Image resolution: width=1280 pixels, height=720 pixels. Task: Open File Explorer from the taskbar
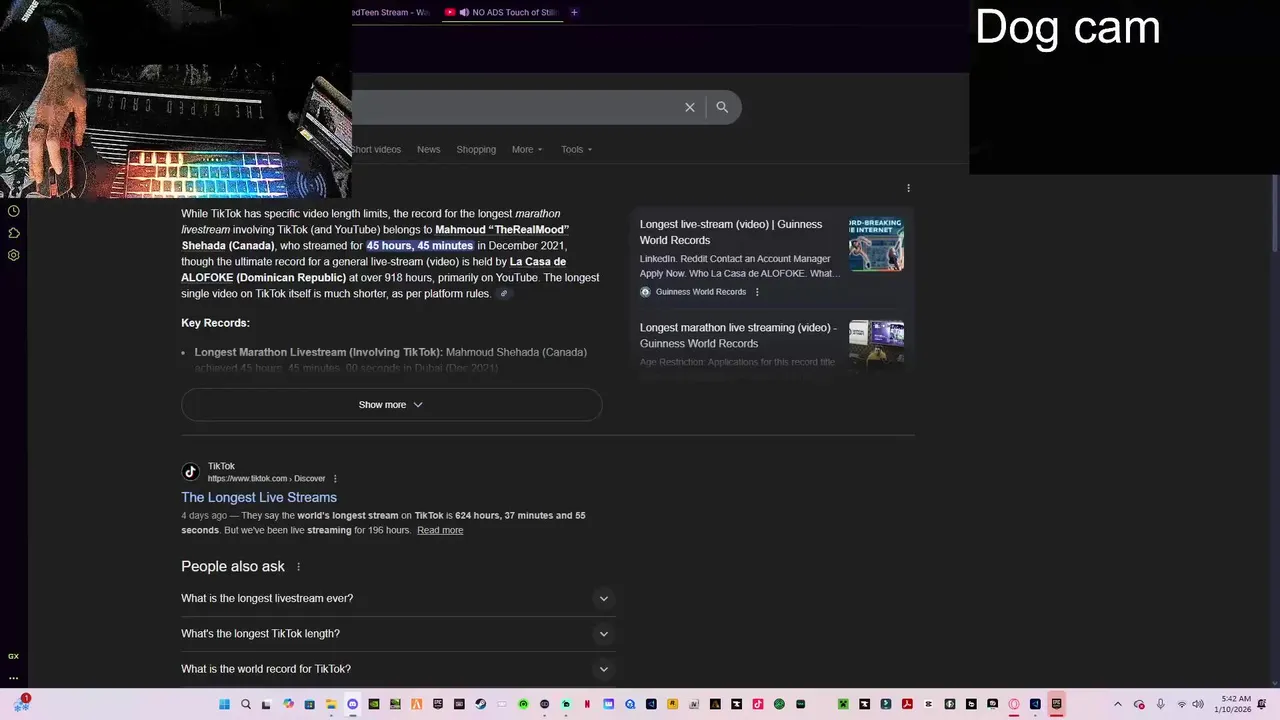click(x=331, y=704)
